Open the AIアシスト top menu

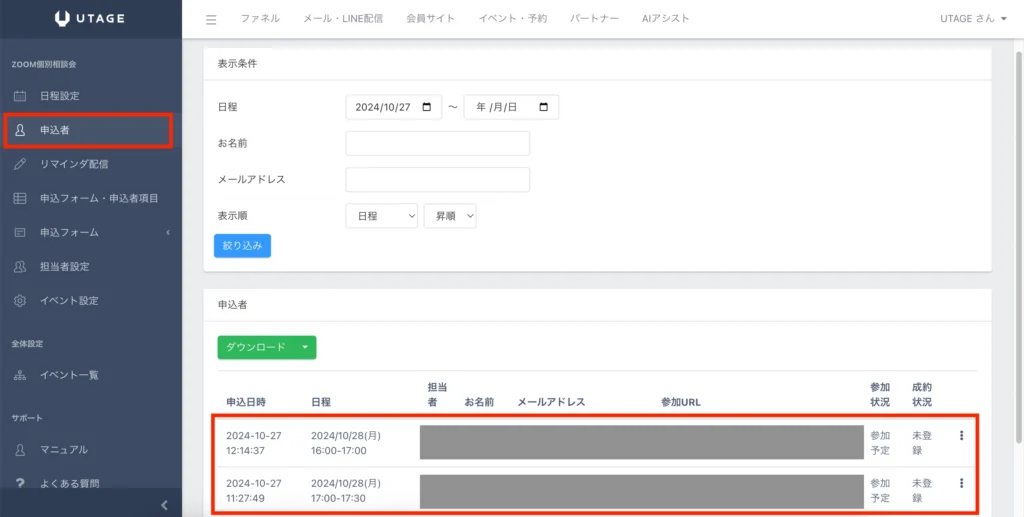tap(665, 19)
